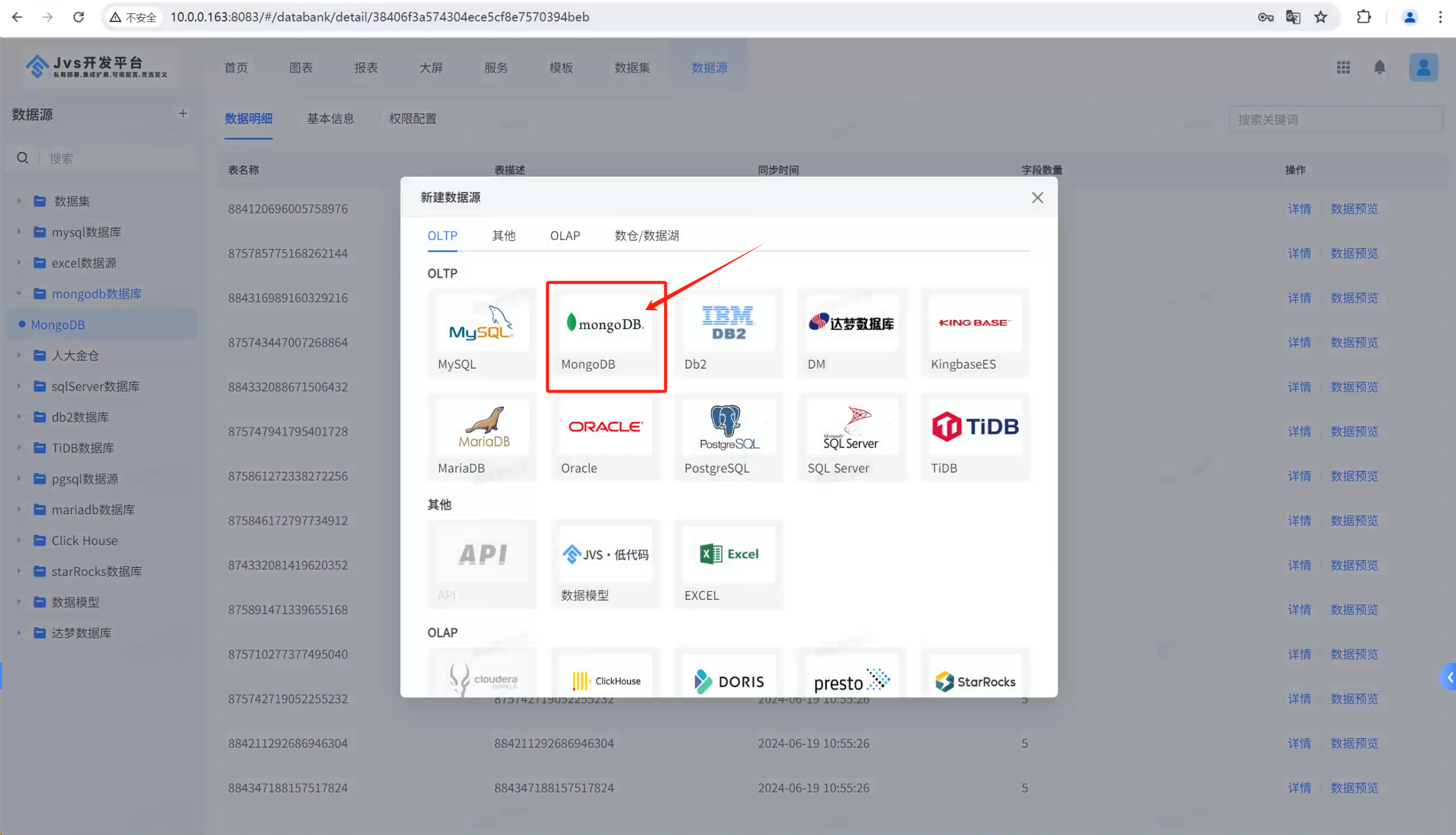Choose the PostgreSQL datasource tile
This screenshot has width=1456, height=835.
tap(728, 437)
